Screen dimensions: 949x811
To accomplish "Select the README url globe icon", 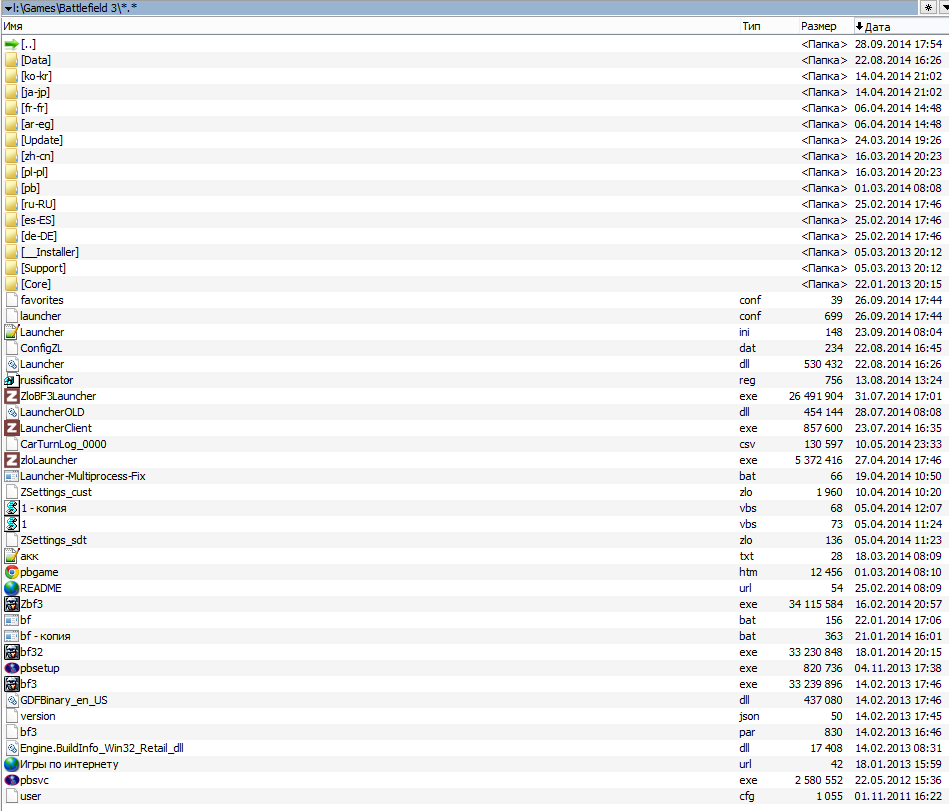I will pos(11,588).
